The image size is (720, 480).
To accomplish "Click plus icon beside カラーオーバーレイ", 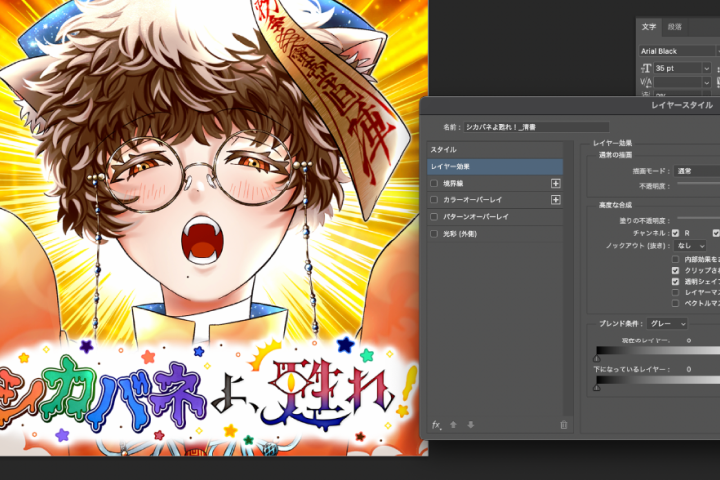I will point(556,200).
